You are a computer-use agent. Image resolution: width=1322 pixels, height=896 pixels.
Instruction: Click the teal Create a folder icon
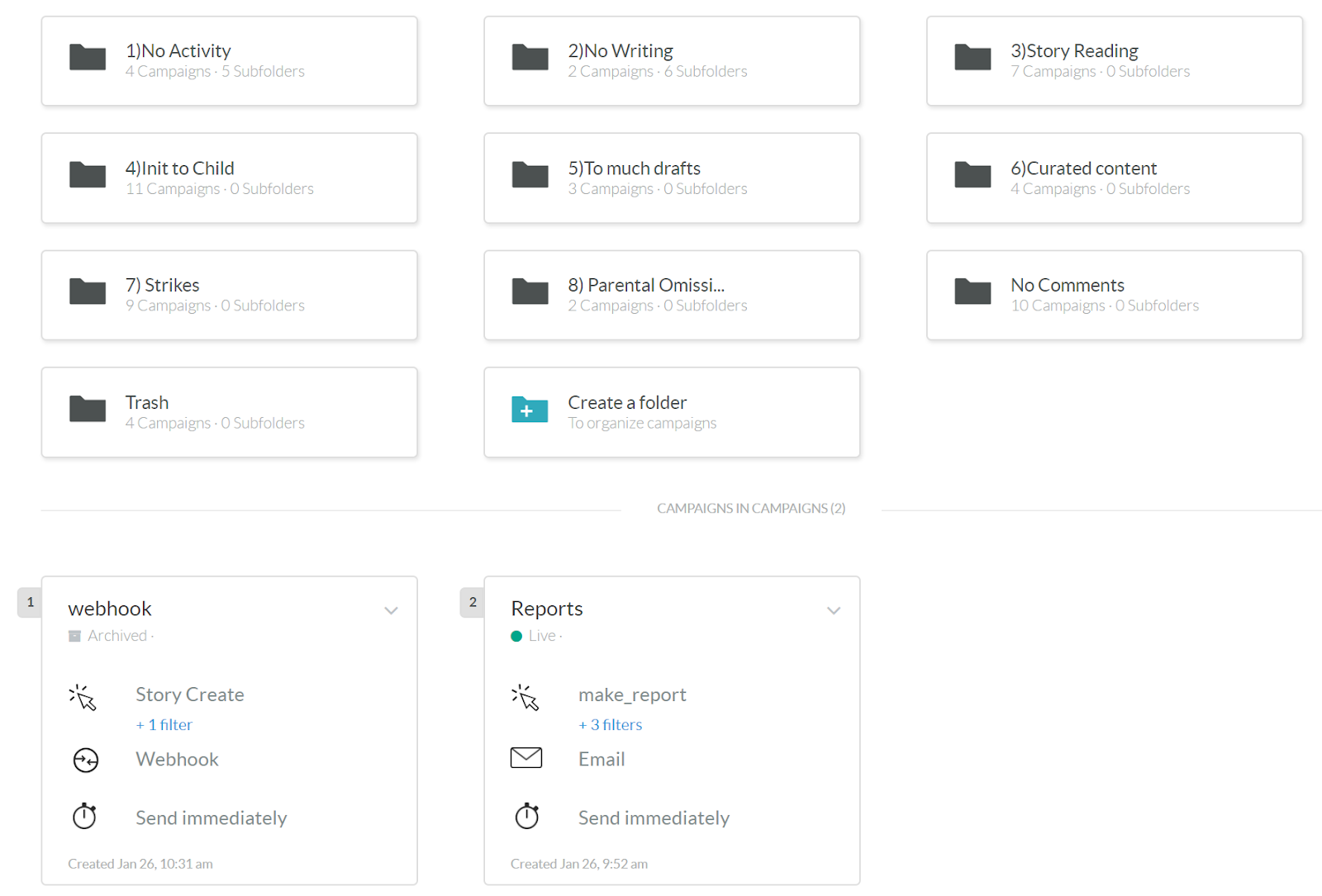[530, 410]
